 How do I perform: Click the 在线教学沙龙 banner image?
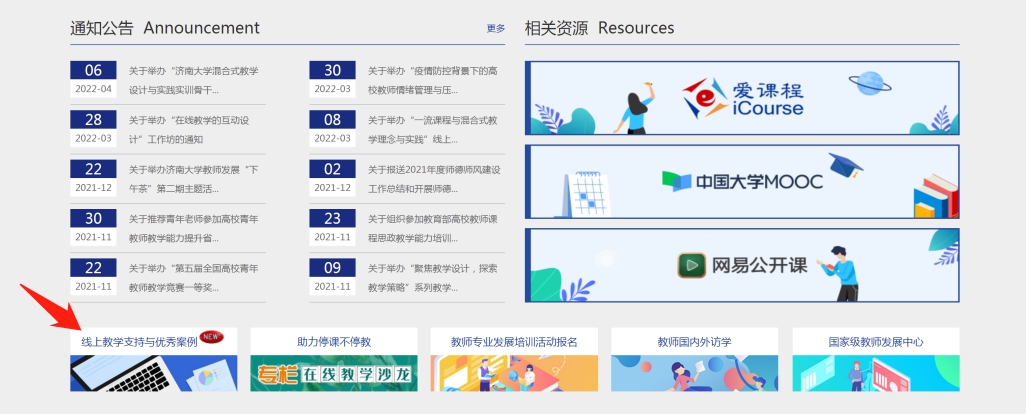(334, 373)
